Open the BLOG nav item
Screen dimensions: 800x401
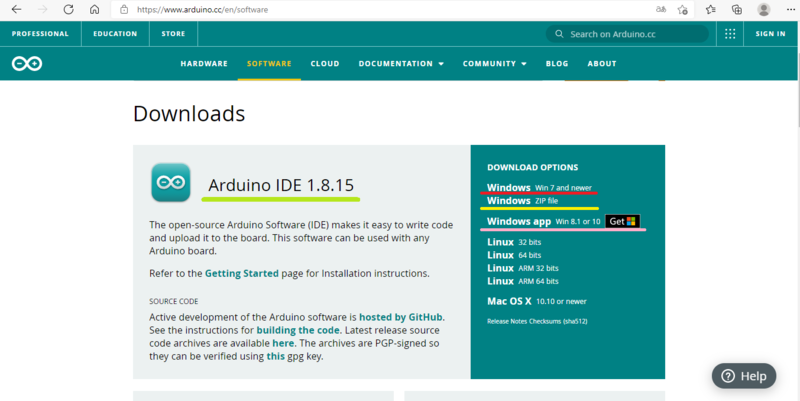pos(557,63)
